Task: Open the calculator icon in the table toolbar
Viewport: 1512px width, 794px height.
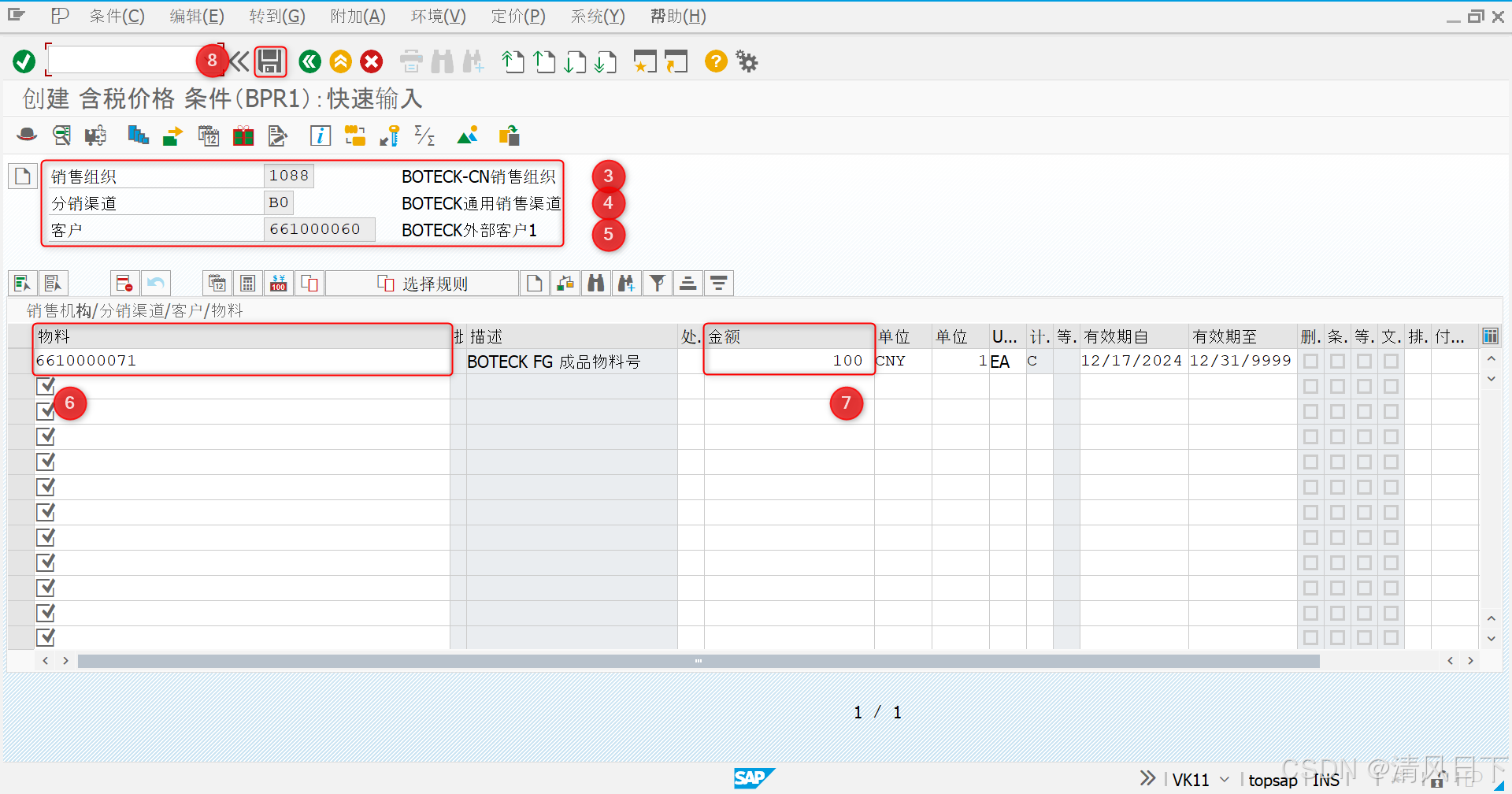Action: [x=247, y=283]
